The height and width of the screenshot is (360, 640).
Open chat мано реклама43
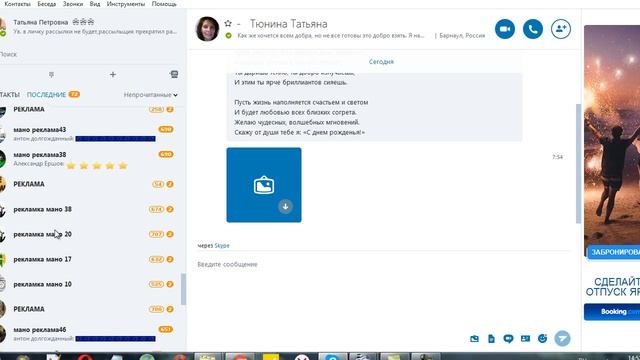(92, 134)
